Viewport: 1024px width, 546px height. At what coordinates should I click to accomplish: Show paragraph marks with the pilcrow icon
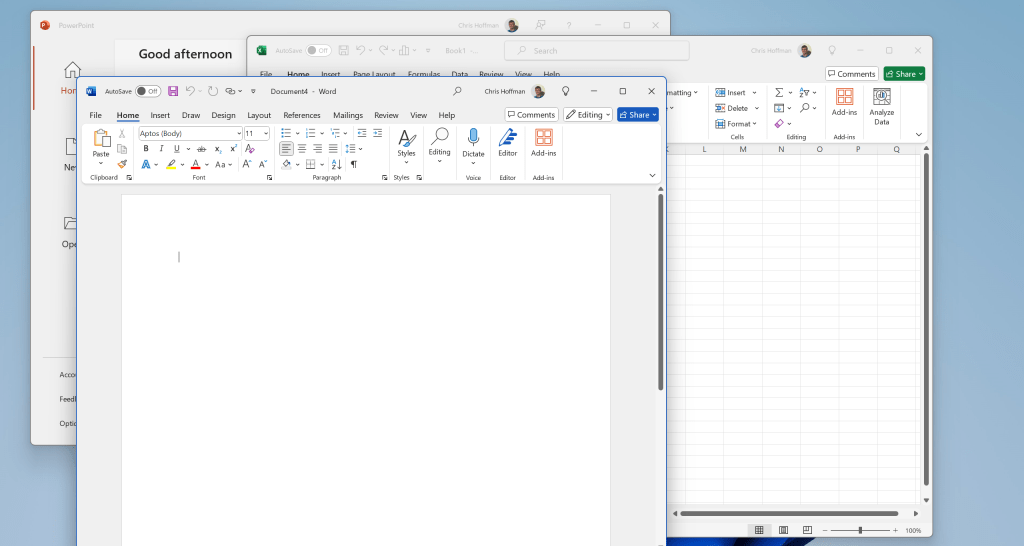(x=353, y=164)
